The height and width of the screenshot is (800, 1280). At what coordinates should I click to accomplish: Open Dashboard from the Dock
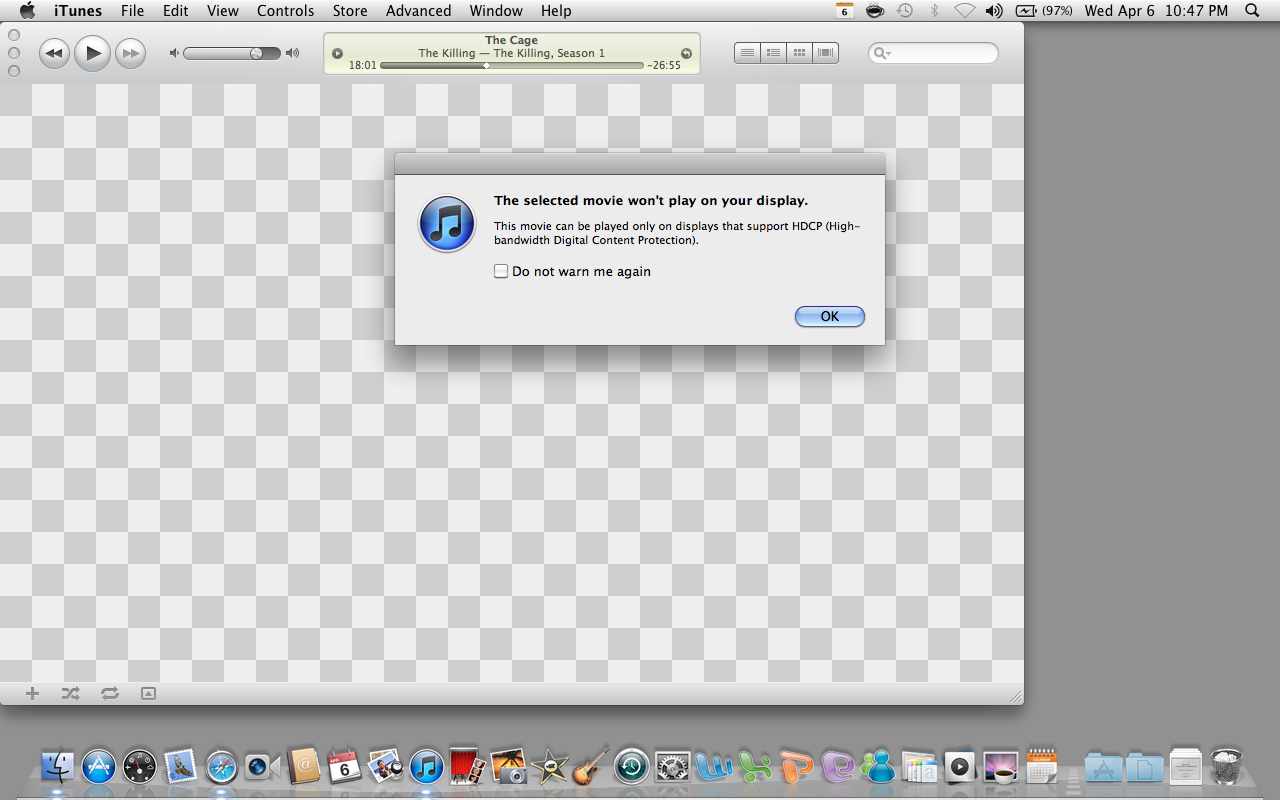[x=140, y=767]
